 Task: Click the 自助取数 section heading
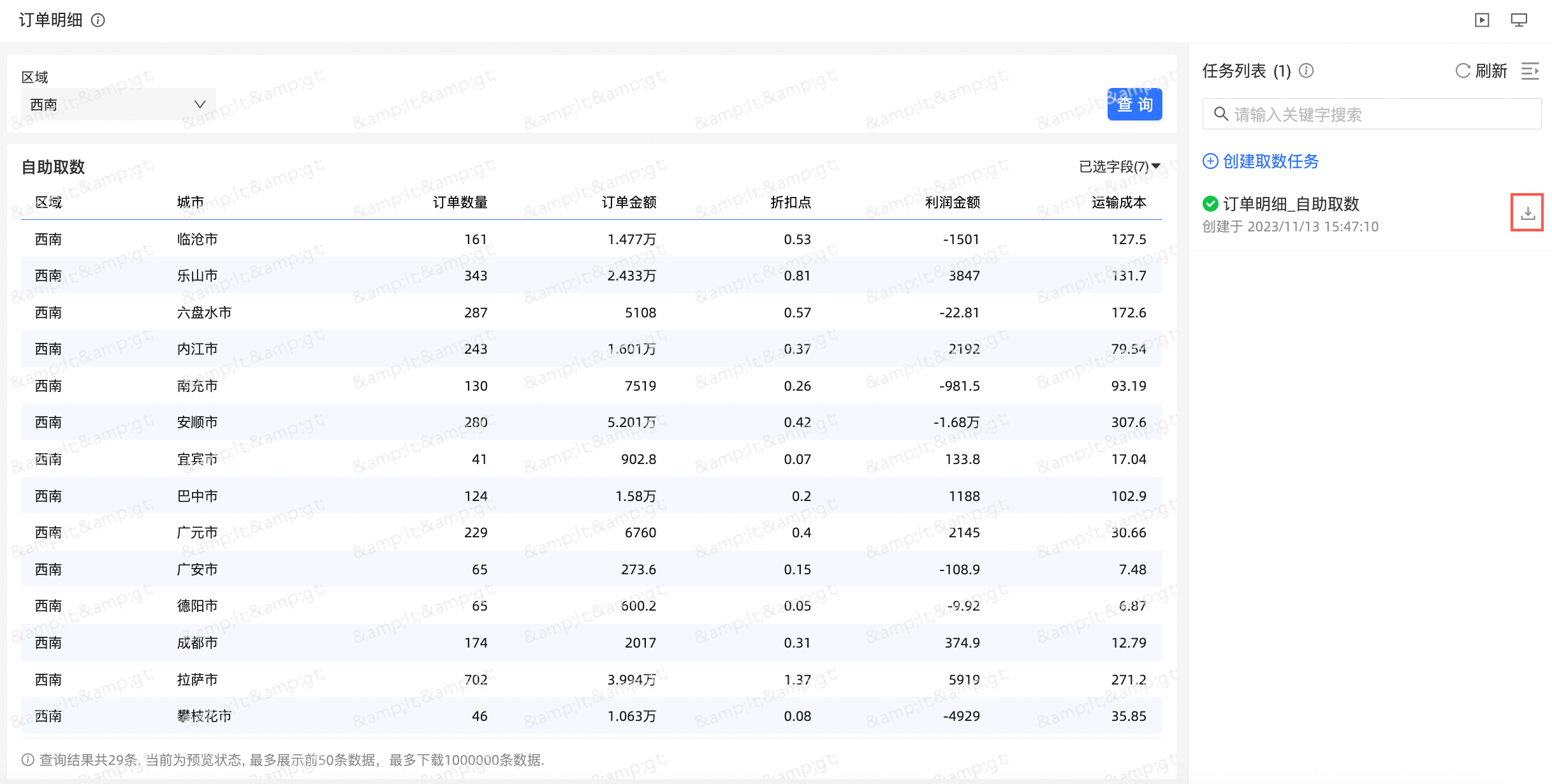point(54,167)
